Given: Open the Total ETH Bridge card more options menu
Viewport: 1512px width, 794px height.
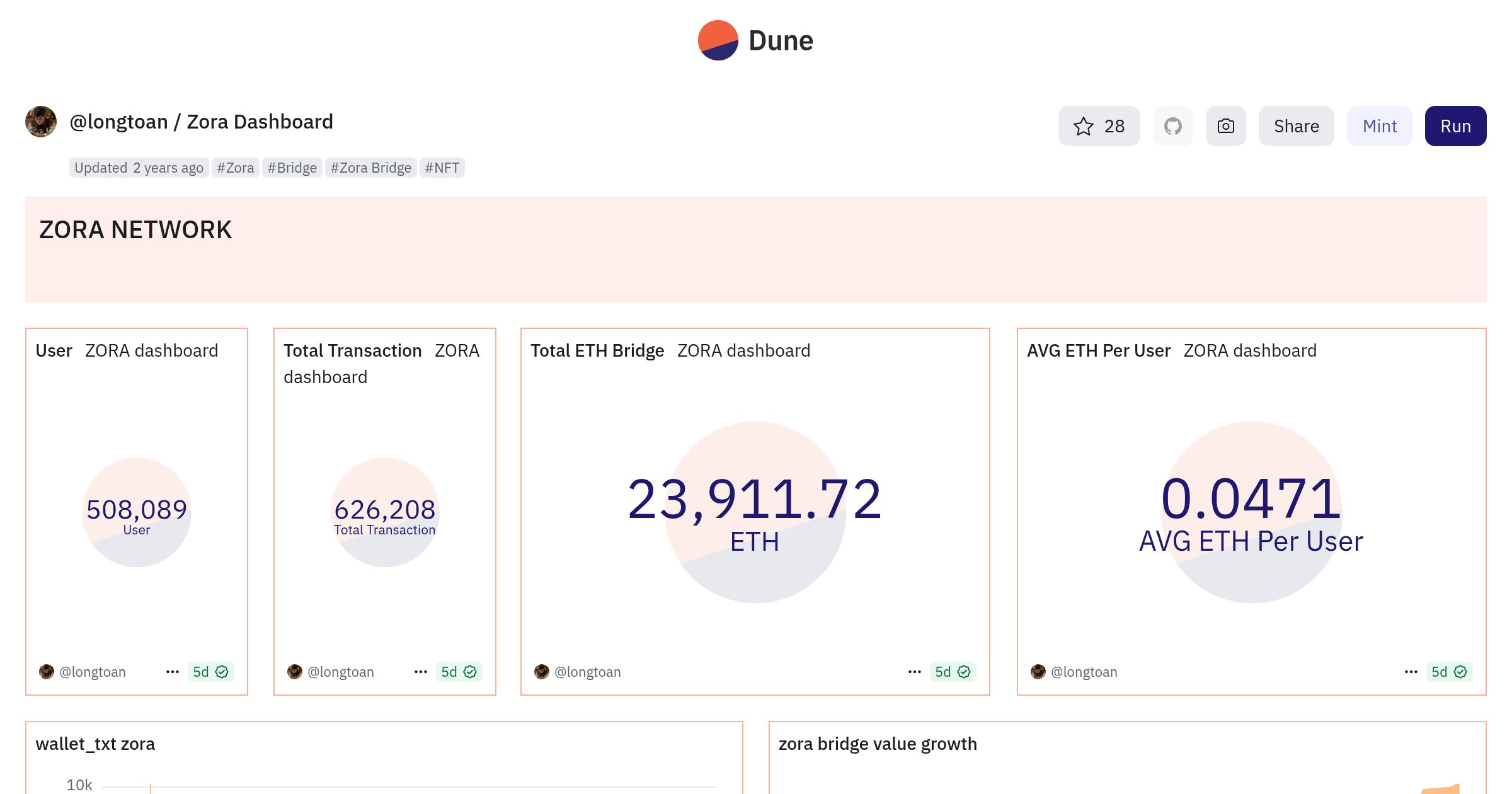Looking at the screenshot, I should coord(914,672).
